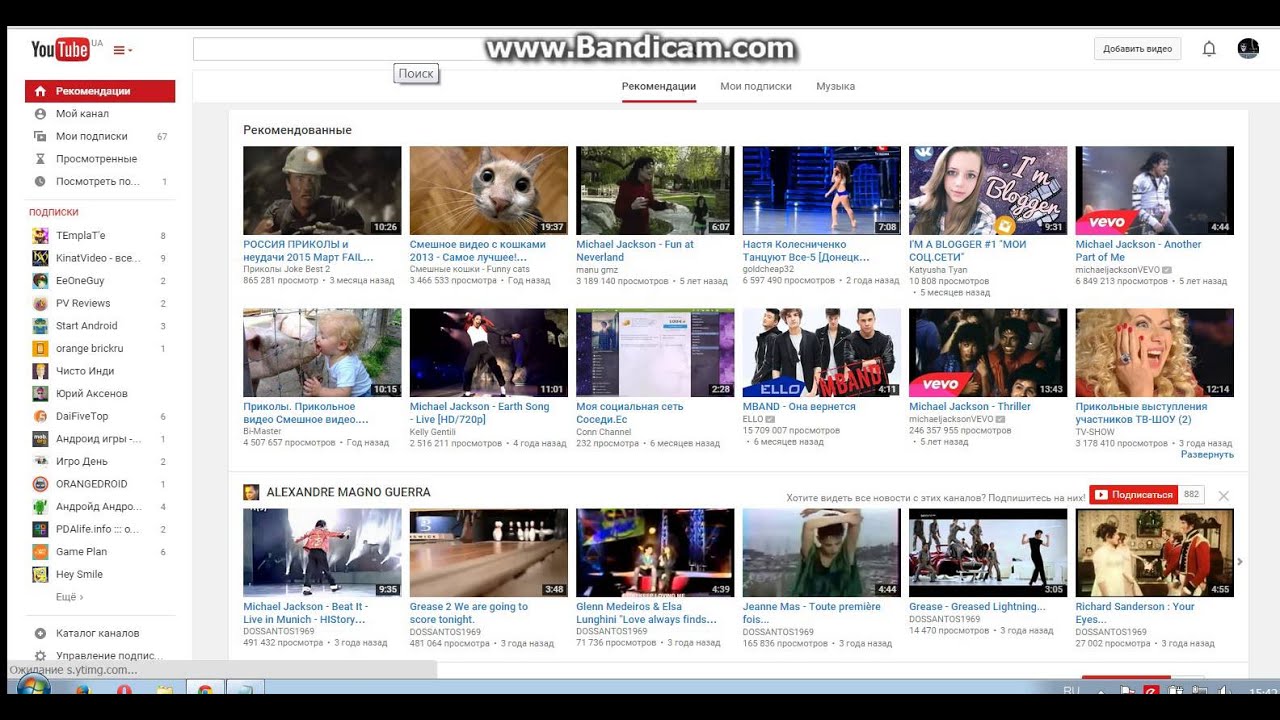The width and height of the screenshot is (1280, 720).
Task: Open PDAlife.info channel icon
Action: 40,529
